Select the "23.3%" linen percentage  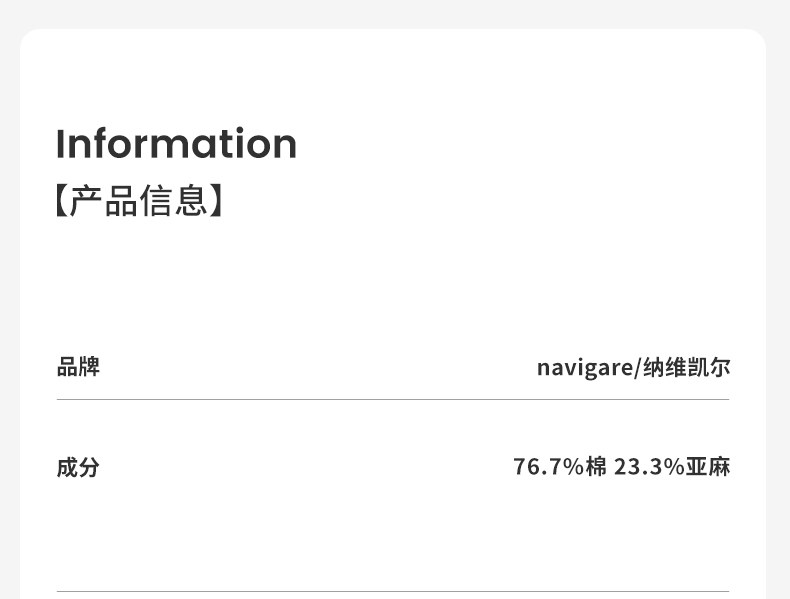coord(649,467)
